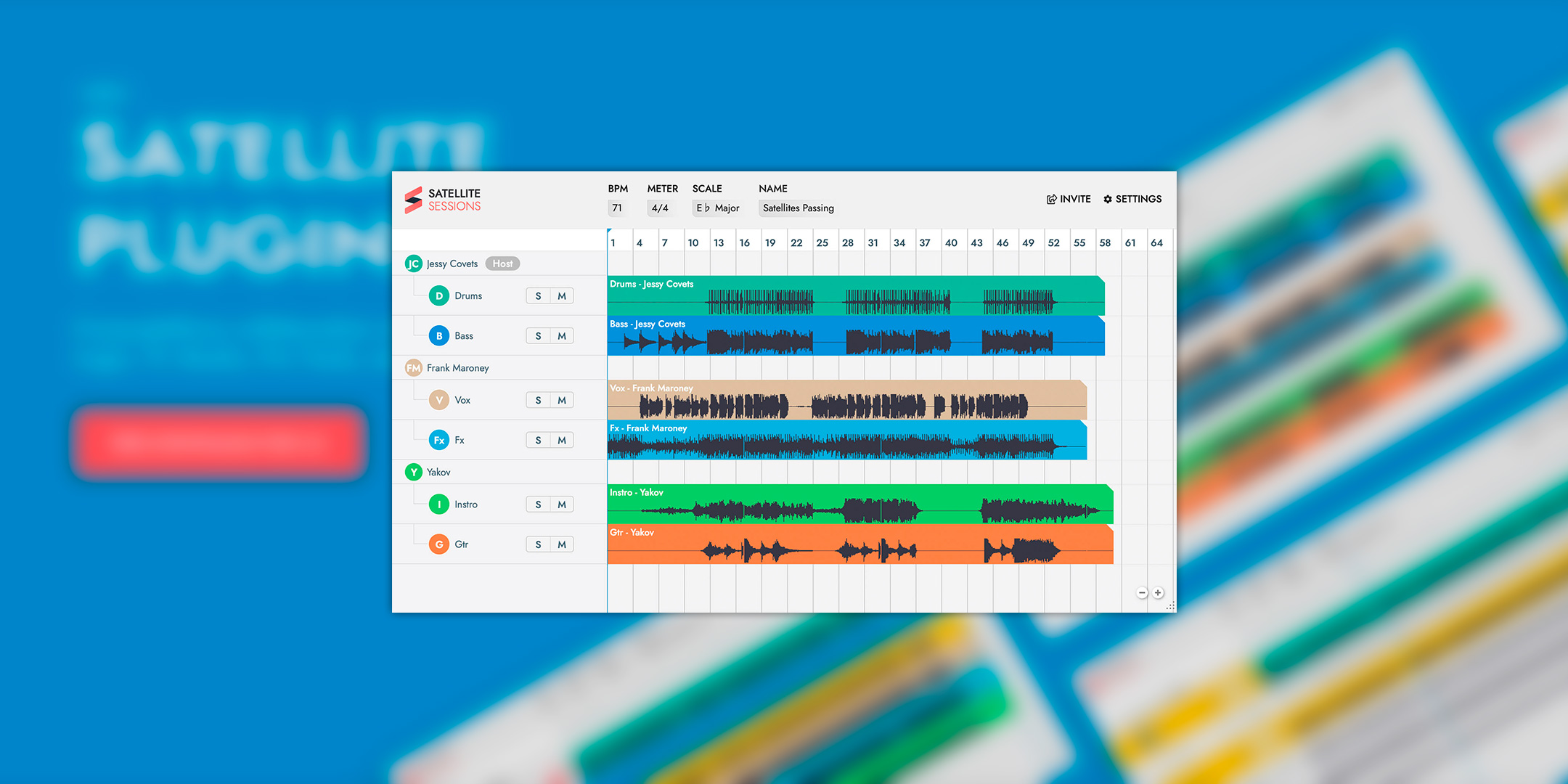
Task: Click the Frank Maroney FM avatar
Action: [413, 368]
